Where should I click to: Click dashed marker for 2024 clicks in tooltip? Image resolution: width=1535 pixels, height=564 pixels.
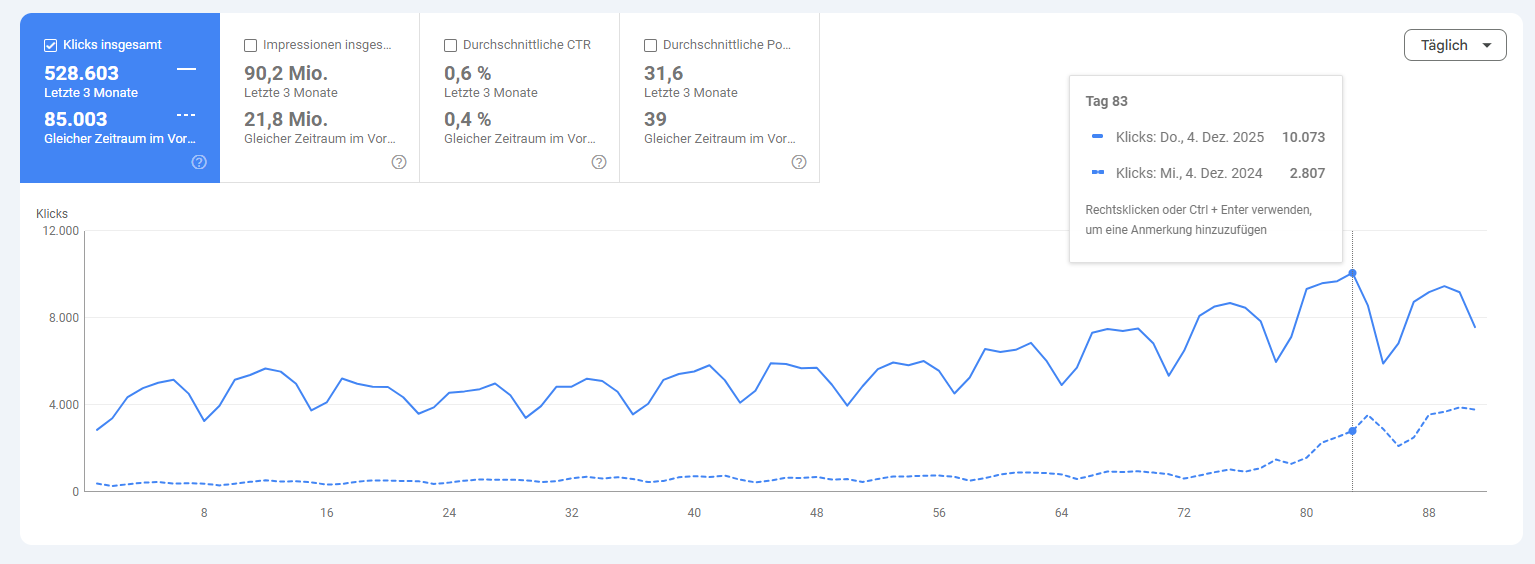pyautogui.click(x=1097, y=173)
